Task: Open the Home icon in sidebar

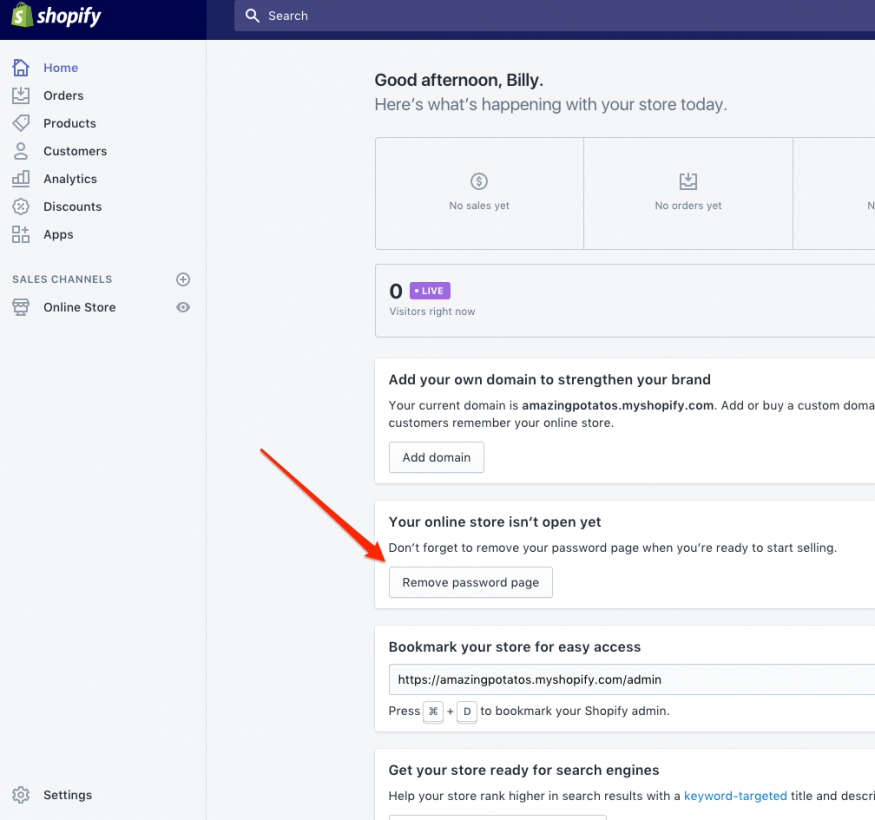Action: pyautogui.click(x=21, y=68)
